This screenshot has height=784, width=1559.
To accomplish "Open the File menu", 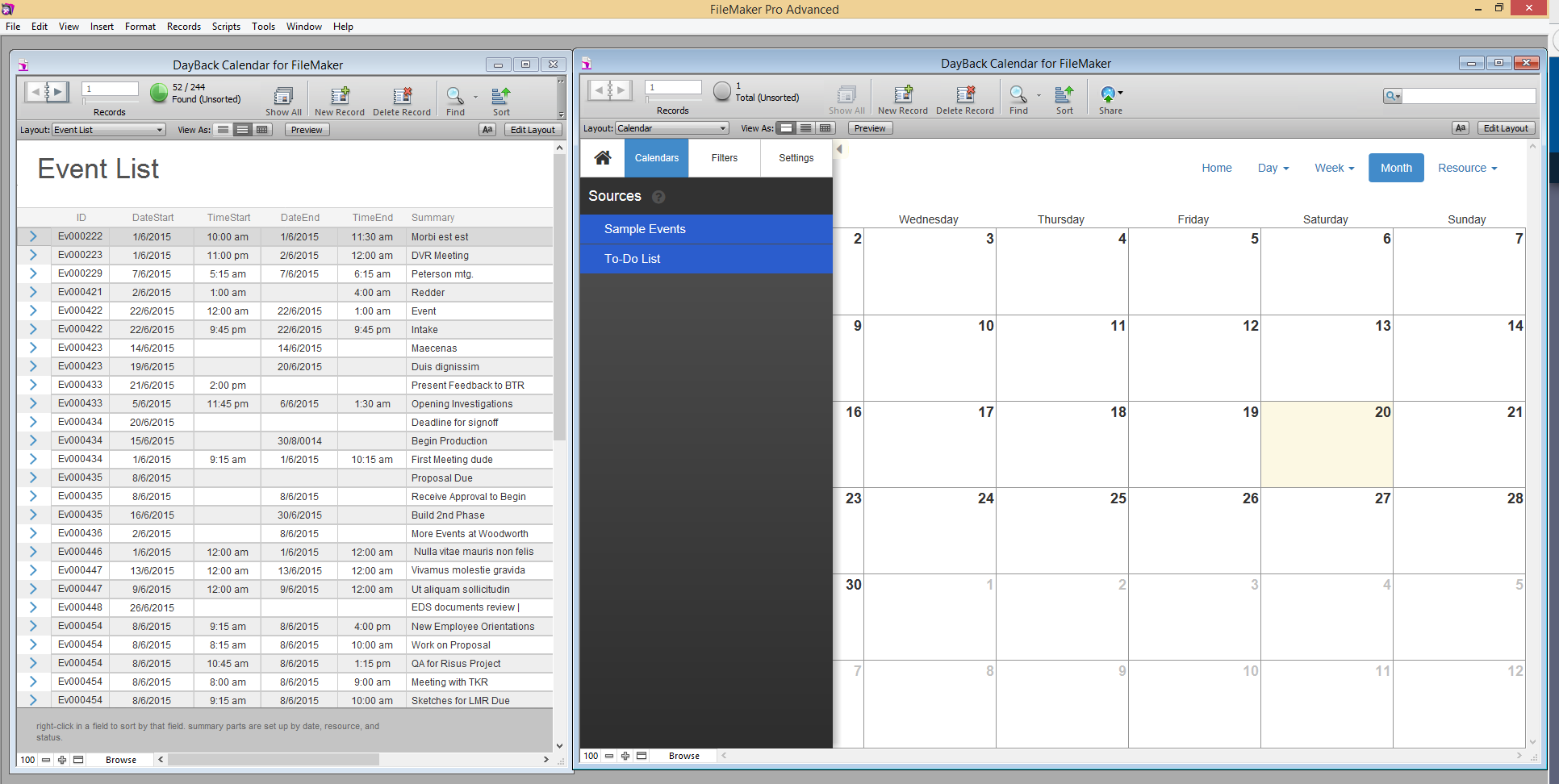I will point(13,27).
